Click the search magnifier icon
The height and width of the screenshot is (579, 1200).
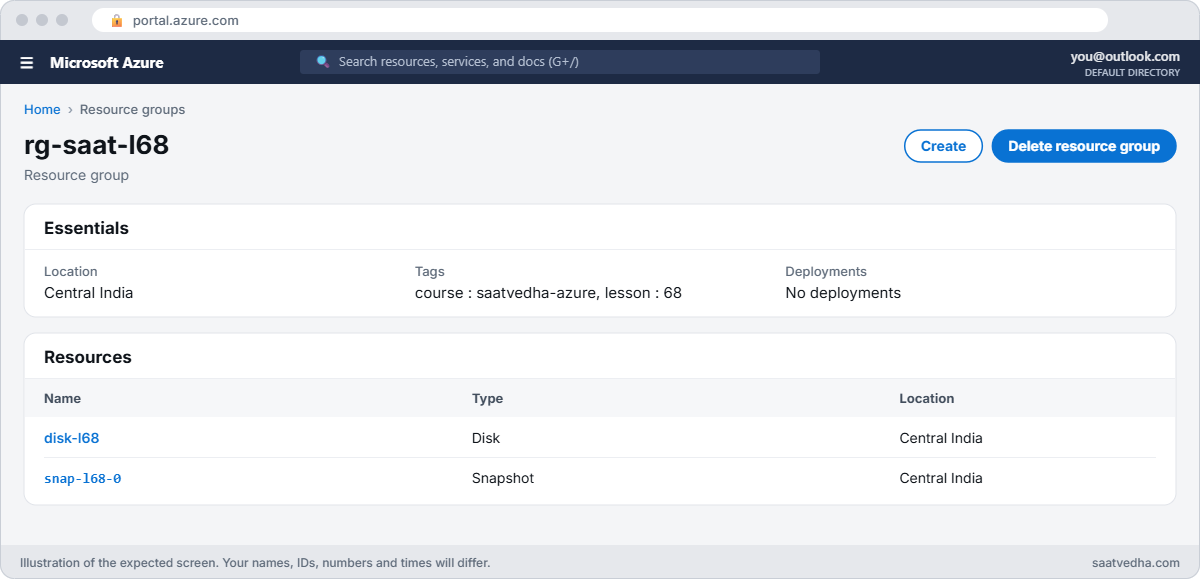coord(323,62)
